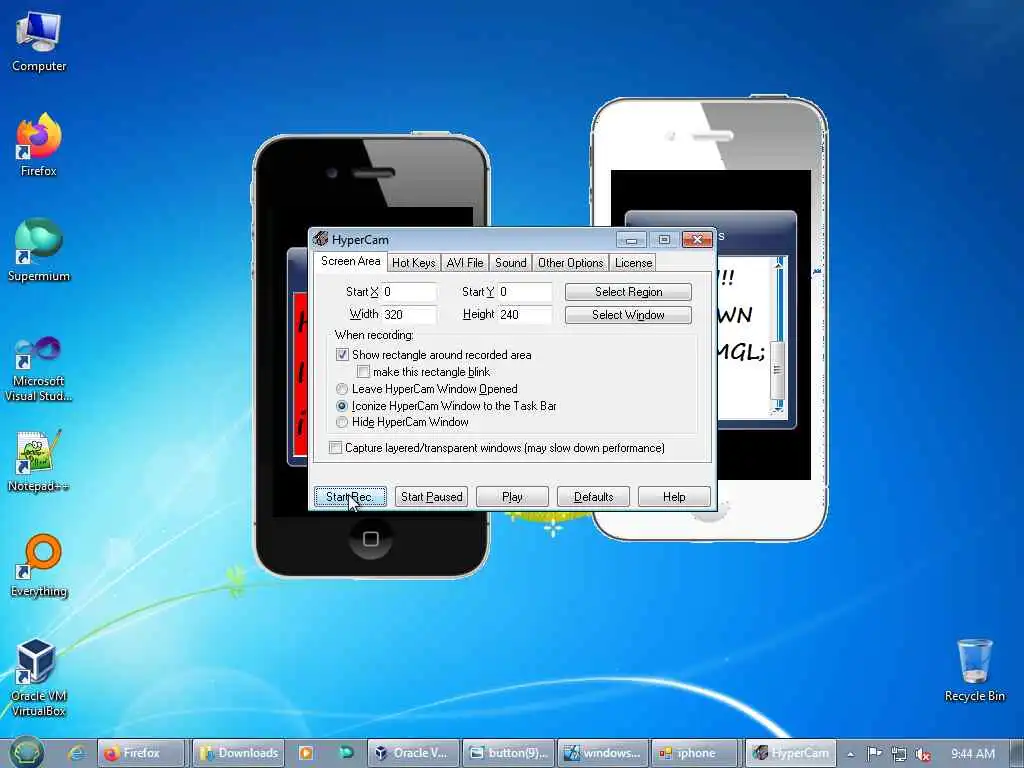Open the network tray icon
This screenshot has width=1024, height=768.
tap(899, 754)
